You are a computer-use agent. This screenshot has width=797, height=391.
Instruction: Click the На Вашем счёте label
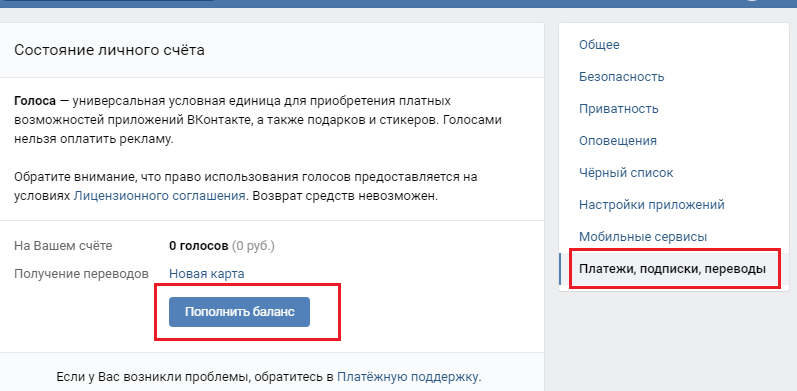(63, 246)
